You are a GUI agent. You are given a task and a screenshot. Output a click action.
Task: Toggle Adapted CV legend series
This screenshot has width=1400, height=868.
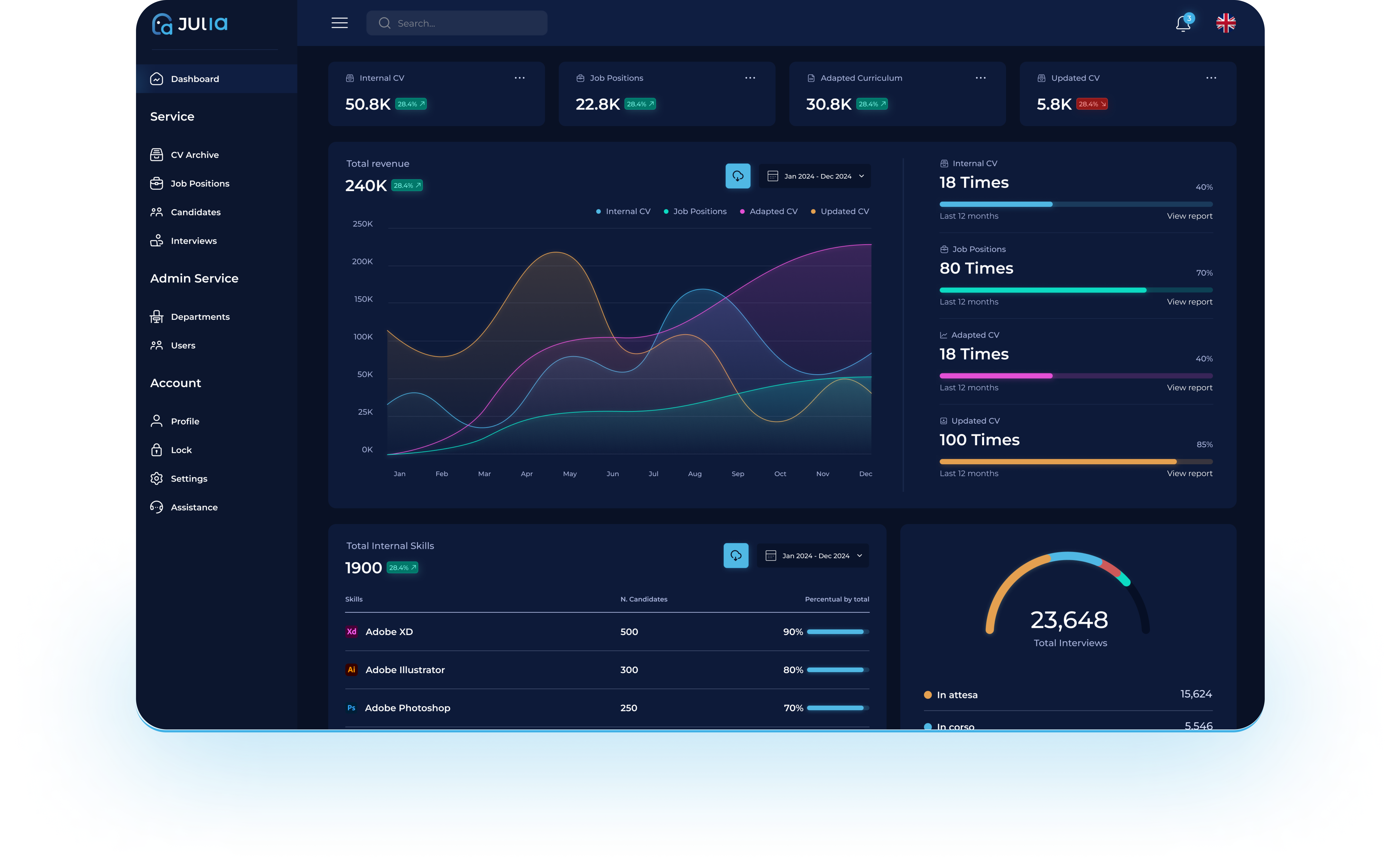click(x=769, y=211)
